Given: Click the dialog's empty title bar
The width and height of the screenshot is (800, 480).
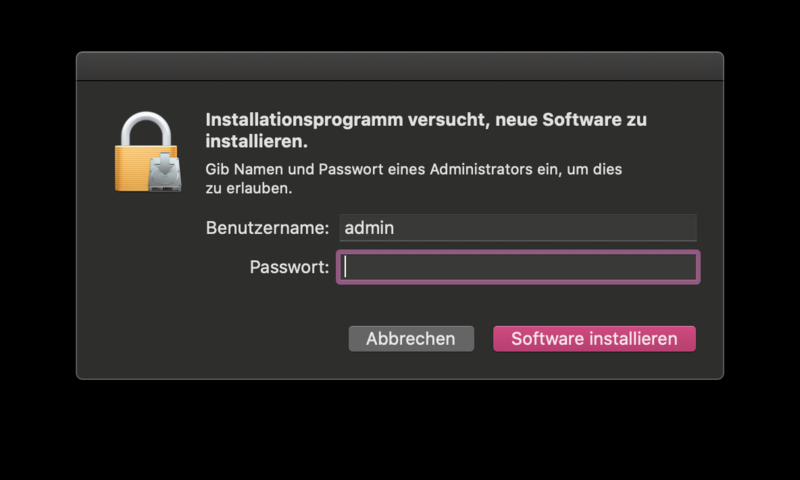Looking at the screenshot, I should [x=400, y=66].
